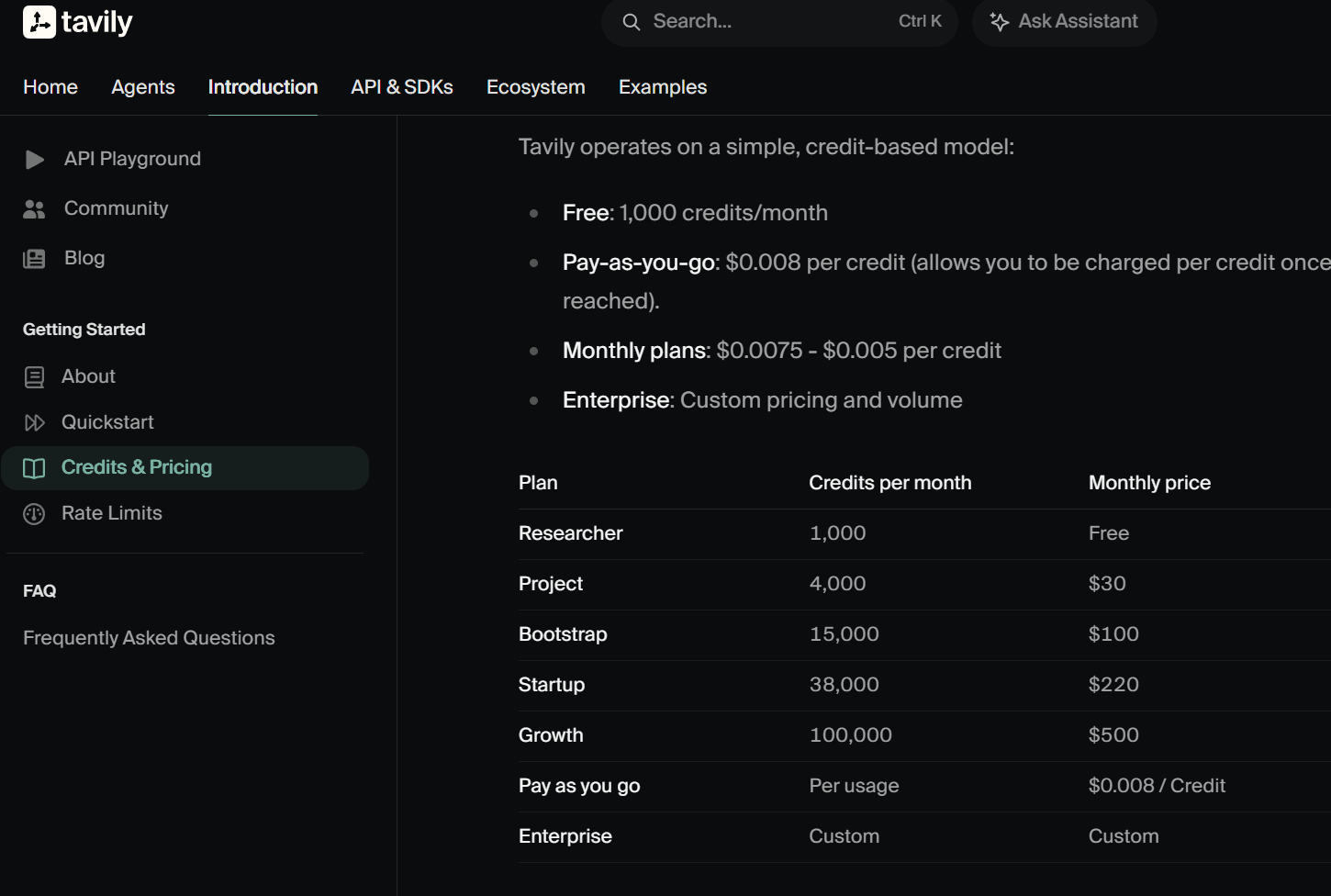Focus the Search input field
The image size is (1331, 896).
point(779,22)
